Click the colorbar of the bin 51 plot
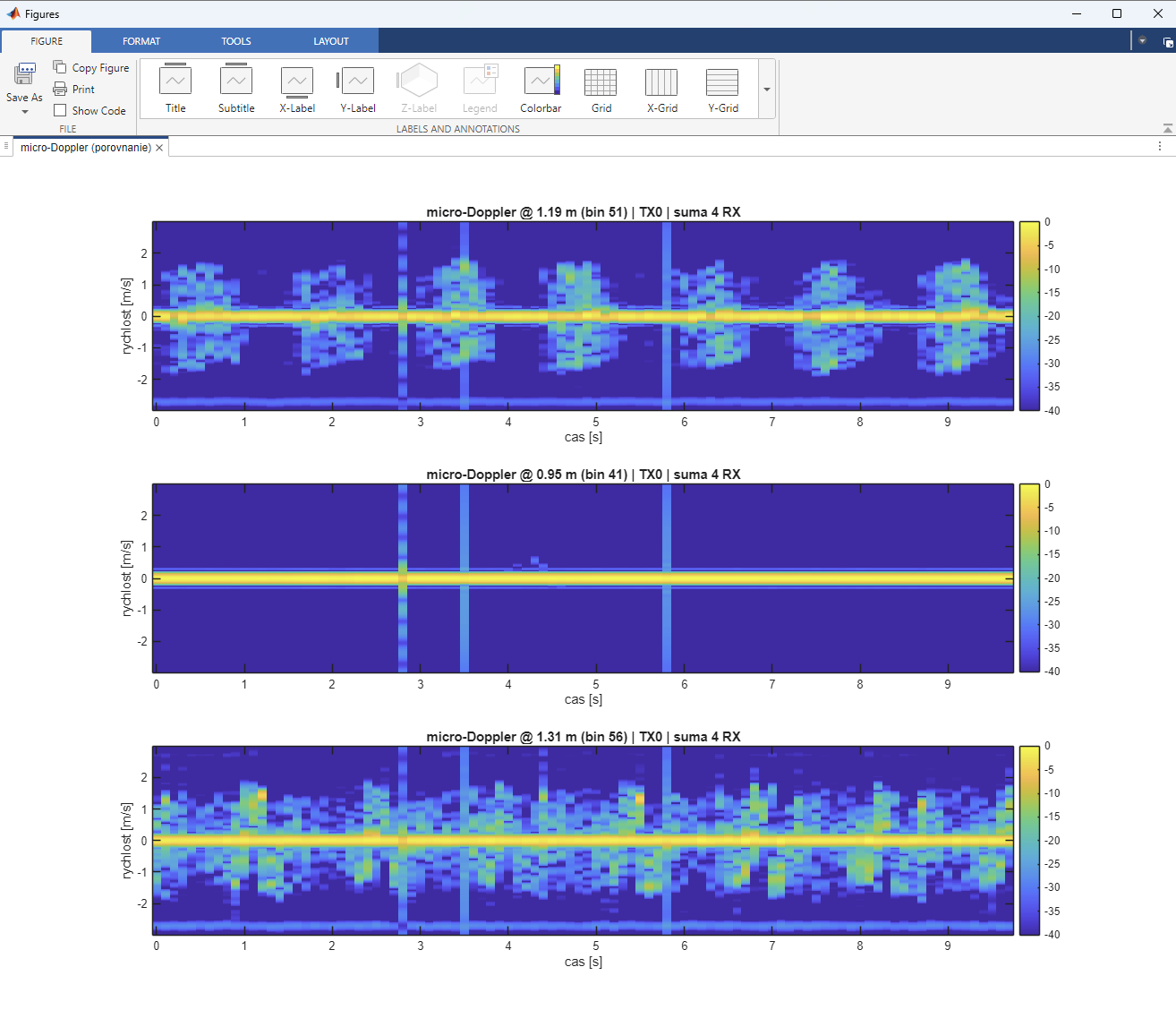Screen dimensions: 1176x1027 1029,316
